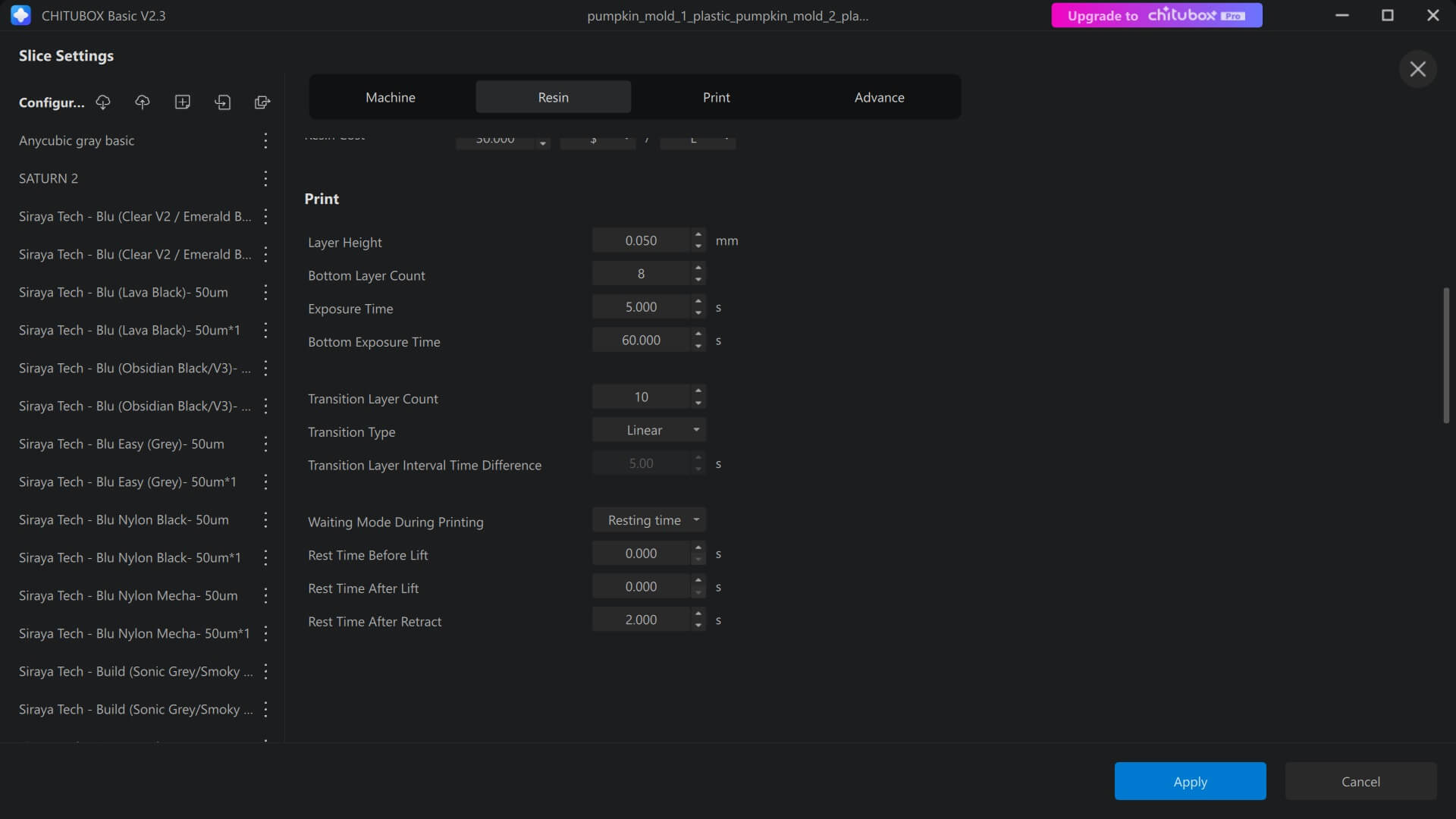Select the SATURN 2 configuration

tap(49, 178)
